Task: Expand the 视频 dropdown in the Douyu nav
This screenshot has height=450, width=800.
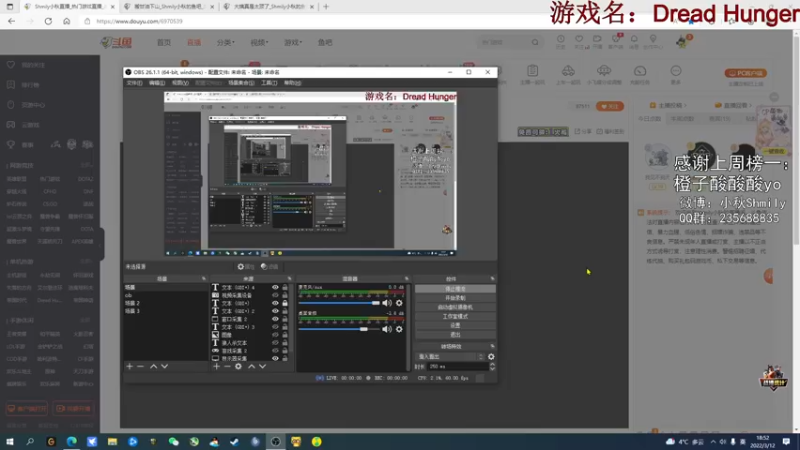Action: 259,42
